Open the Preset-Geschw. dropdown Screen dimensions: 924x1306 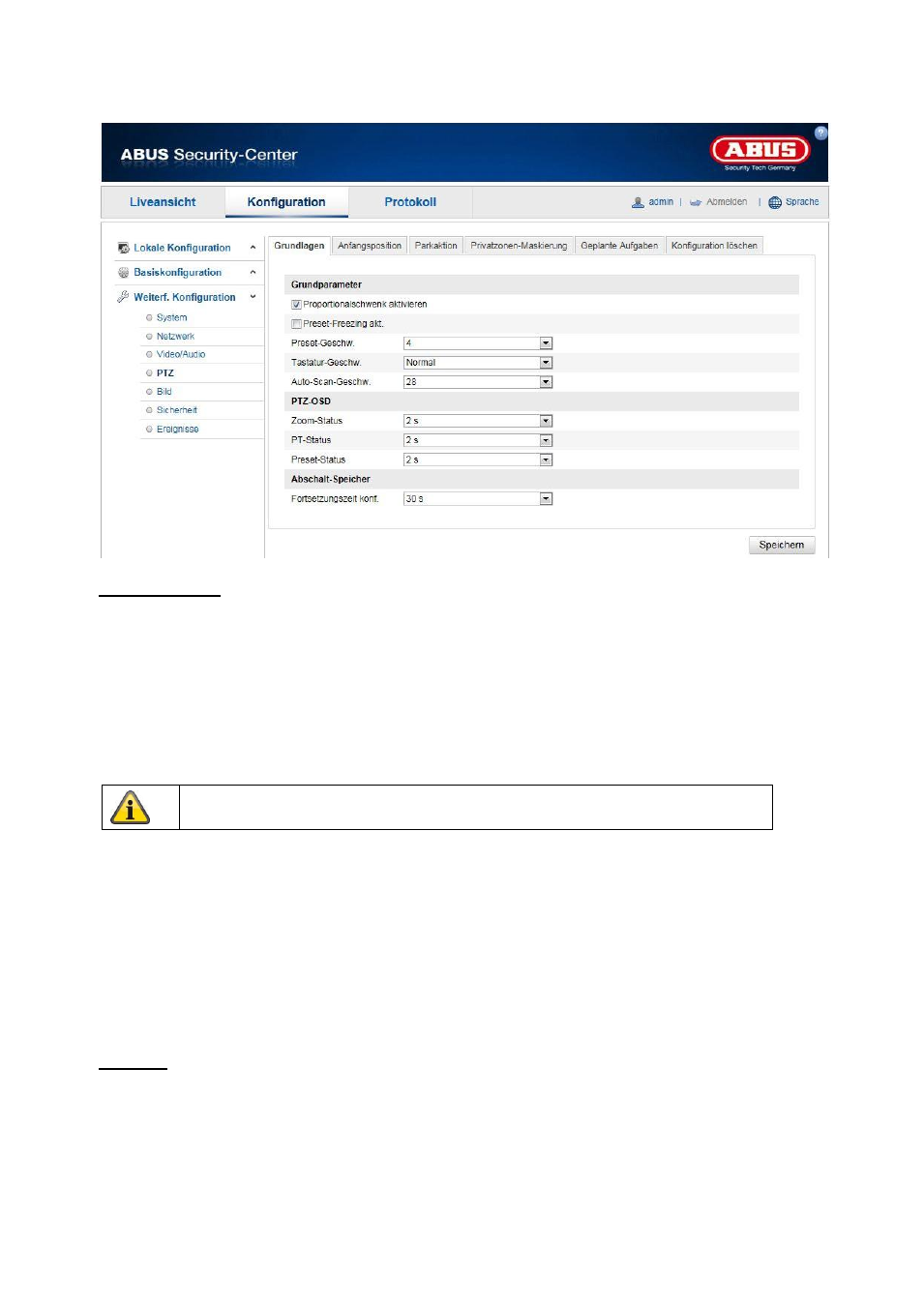click(478, 343)
